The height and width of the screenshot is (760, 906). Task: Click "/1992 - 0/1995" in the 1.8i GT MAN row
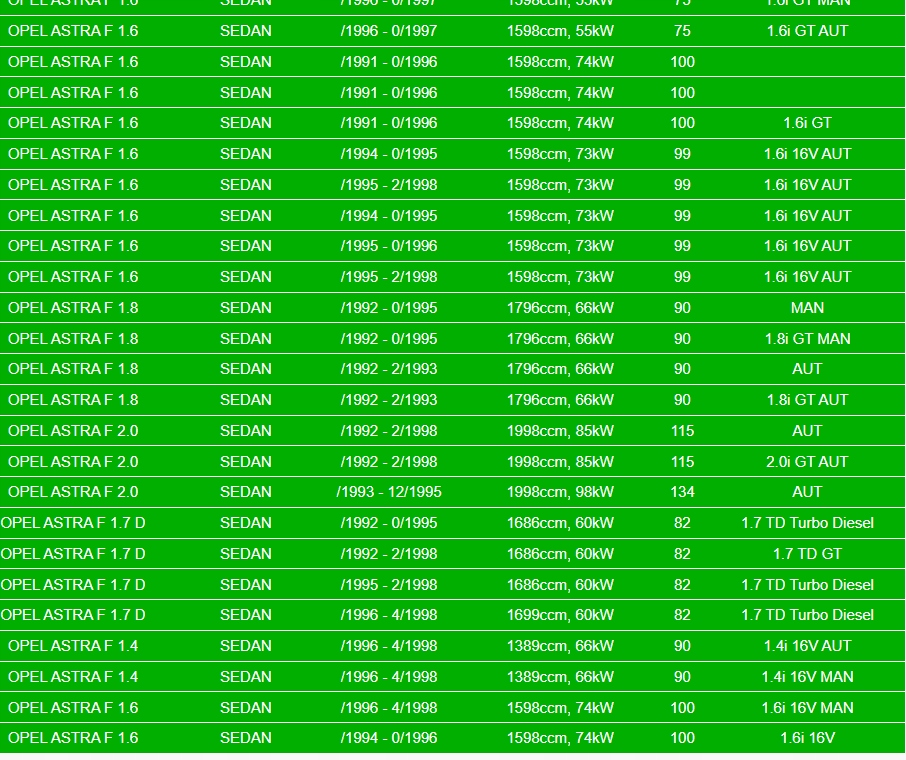tap(388, 339)
